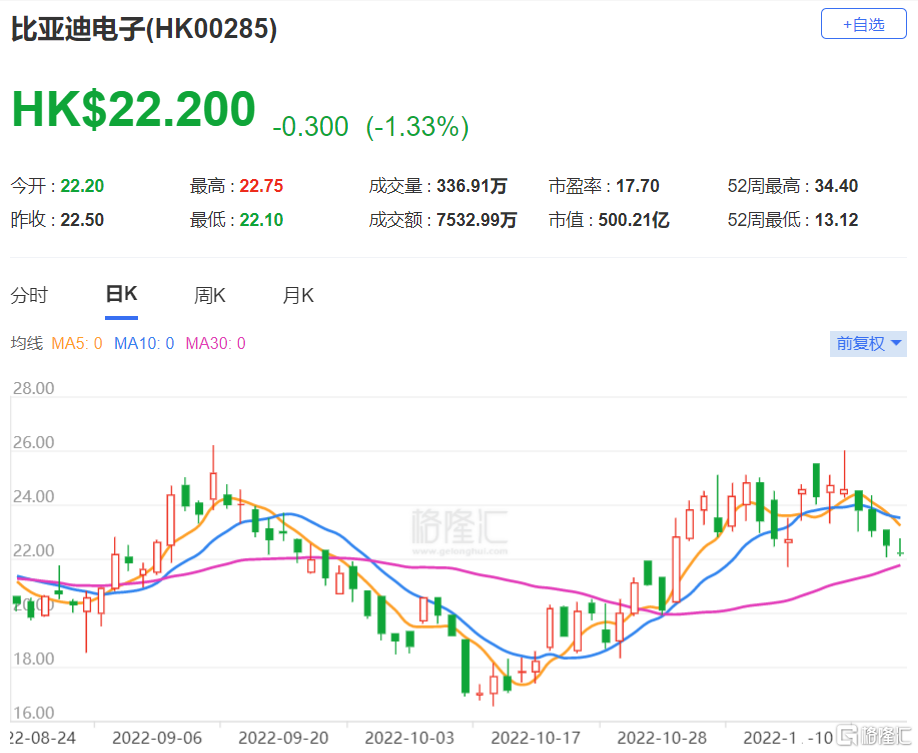Open the 月K monthly chart tab

click(298, 295)
